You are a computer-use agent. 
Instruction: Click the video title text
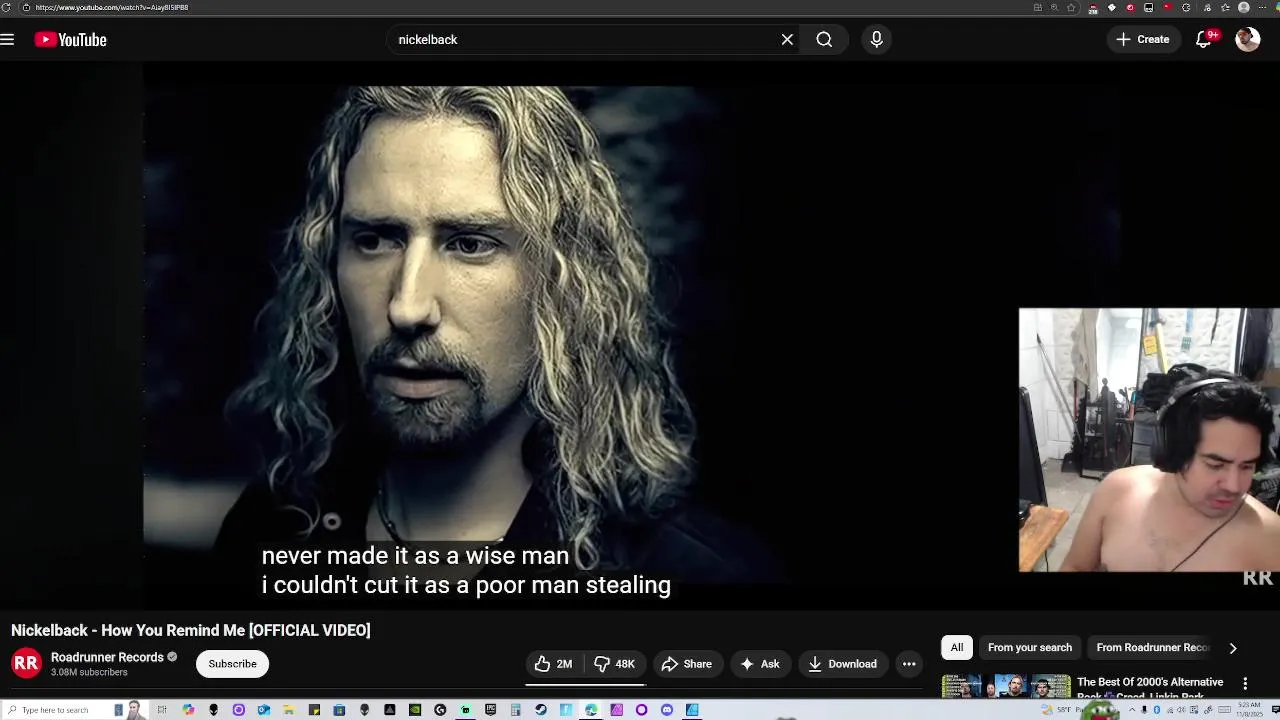(191, 630)
